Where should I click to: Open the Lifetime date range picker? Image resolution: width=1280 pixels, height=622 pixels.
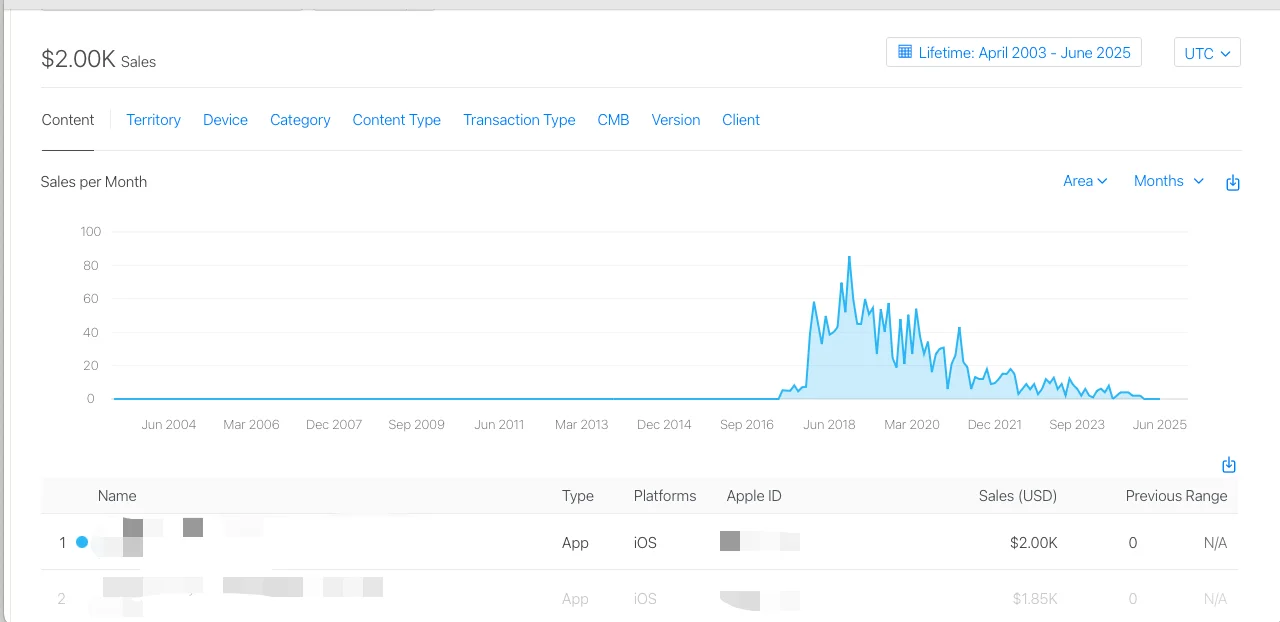pyautogui.click(x=1013, y=53)
